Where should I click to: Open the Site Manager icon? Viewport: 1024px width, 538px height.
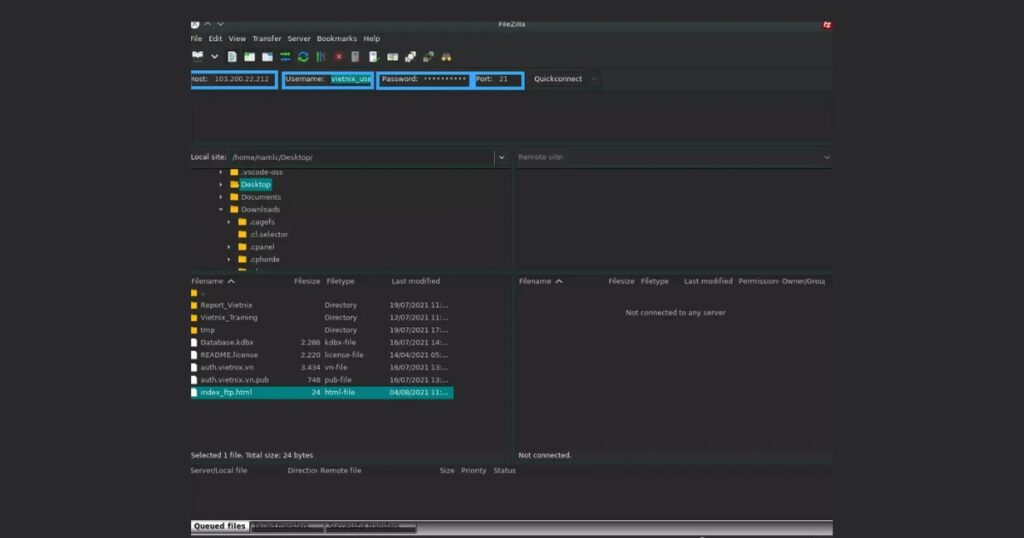(197, 57)
